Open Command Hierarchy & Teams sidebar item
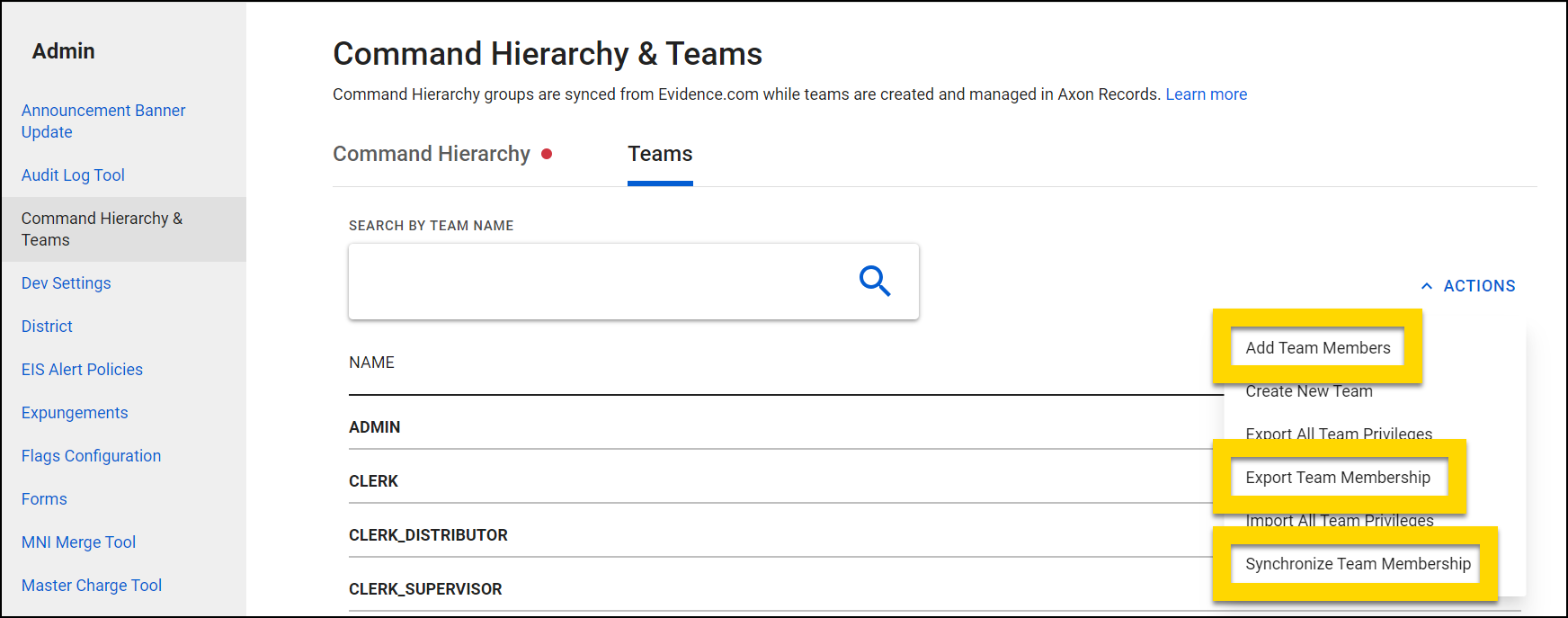This screenshot has height=618, width=1568. [x=123, y=229]
